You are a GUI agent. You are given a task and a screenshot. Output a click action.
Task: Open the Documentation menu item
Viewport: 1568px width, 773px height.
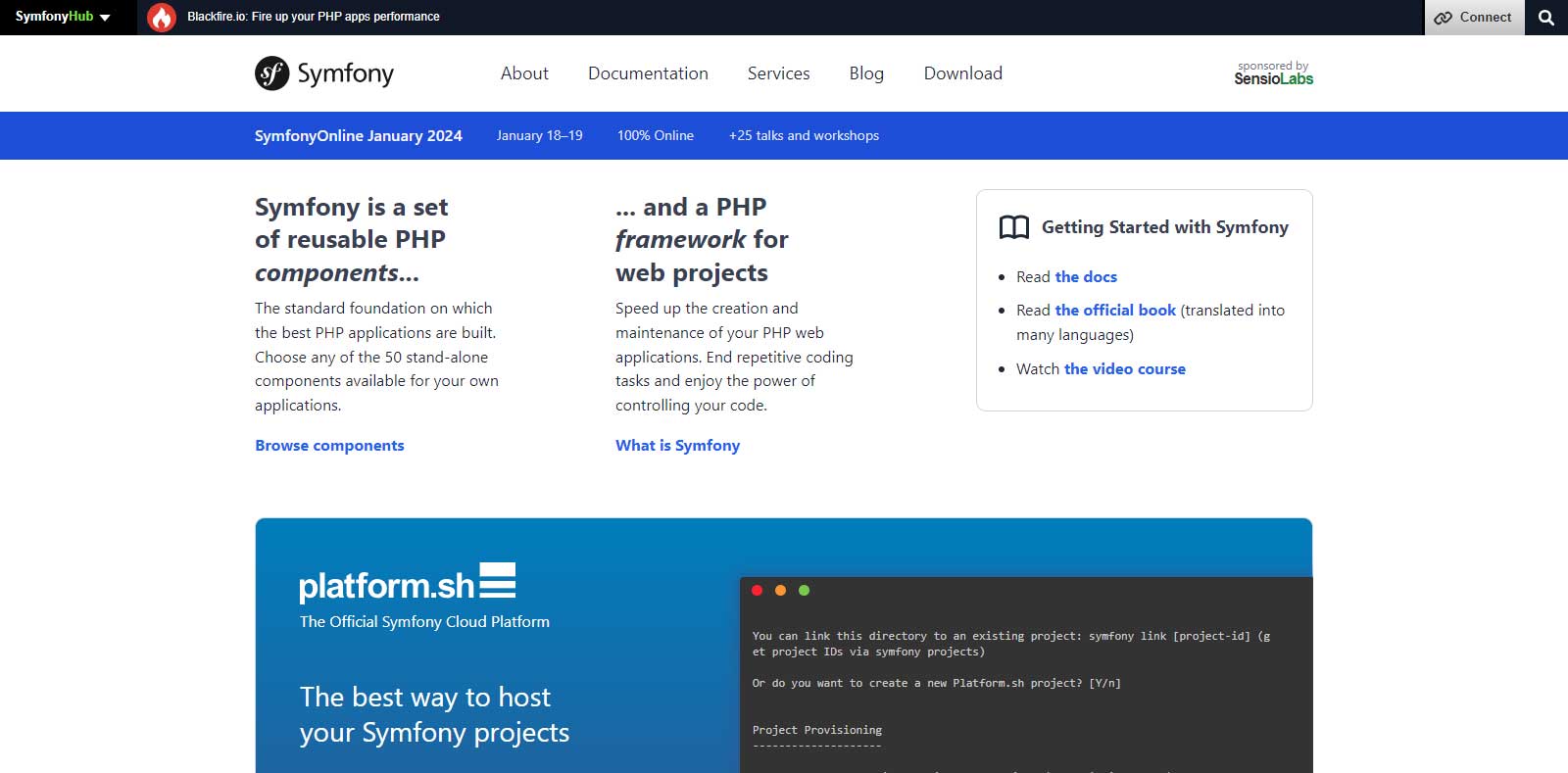pyautogui.click(x=648, y=73)
